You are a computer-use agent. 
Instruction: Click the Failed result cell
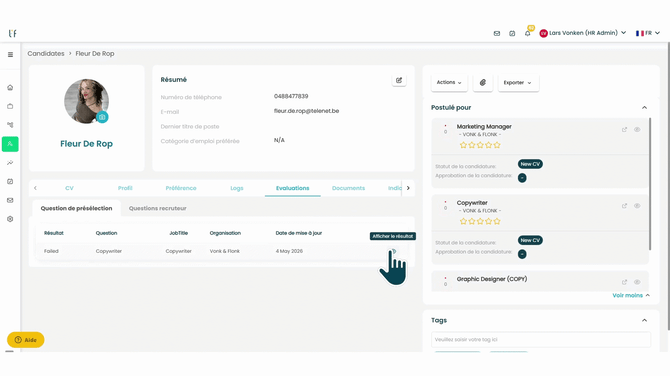click(51, 251)
